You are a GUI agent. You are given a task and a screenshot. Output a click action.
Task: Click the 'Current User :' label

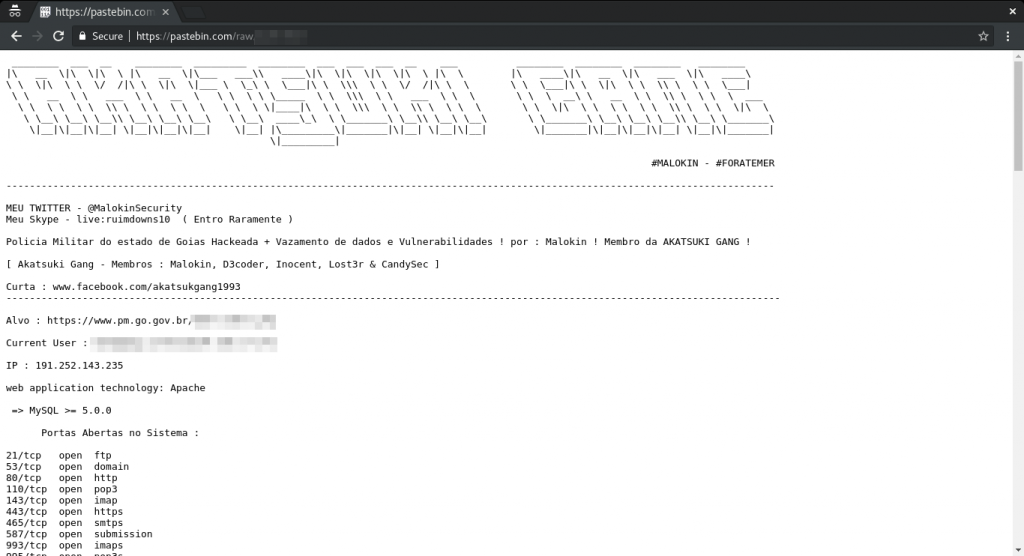46,343
